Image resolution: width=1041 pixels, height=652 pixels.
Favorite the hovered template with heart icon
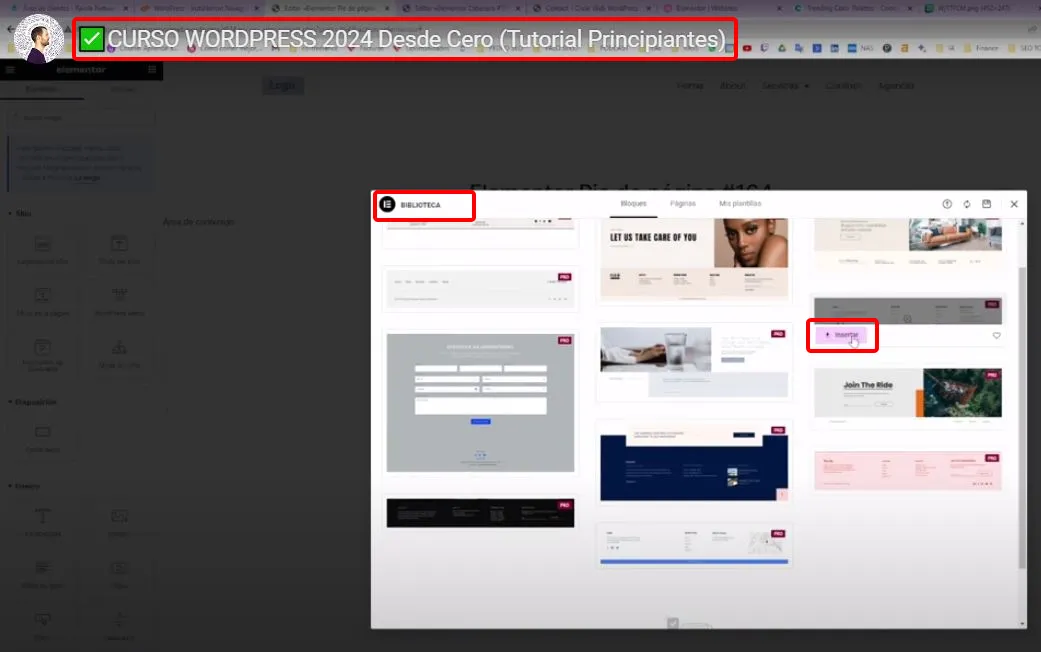997,335
